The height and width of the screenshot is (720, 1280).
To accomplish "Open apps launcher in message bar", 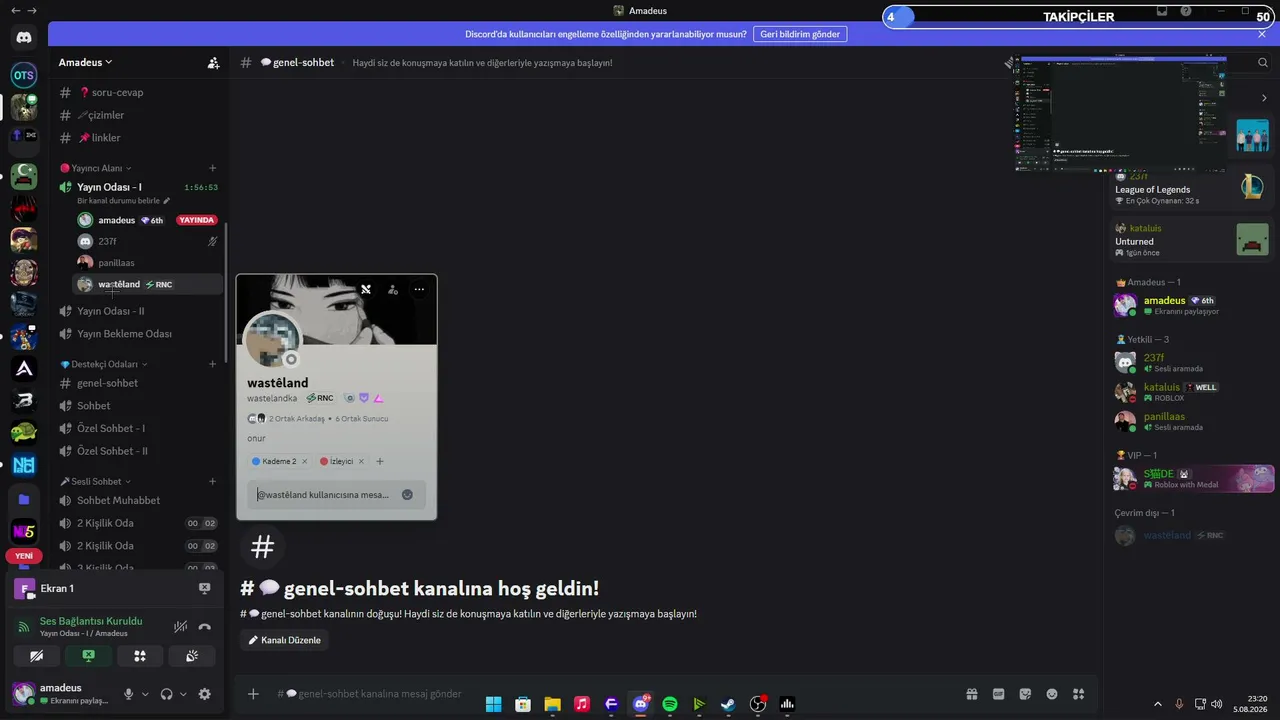I will (1078, 694).
